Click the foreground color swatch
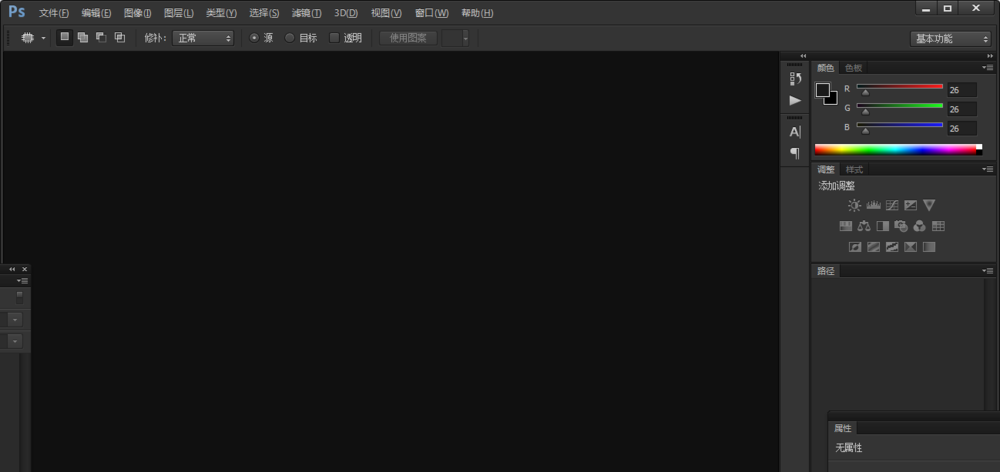 coord(823,90)
